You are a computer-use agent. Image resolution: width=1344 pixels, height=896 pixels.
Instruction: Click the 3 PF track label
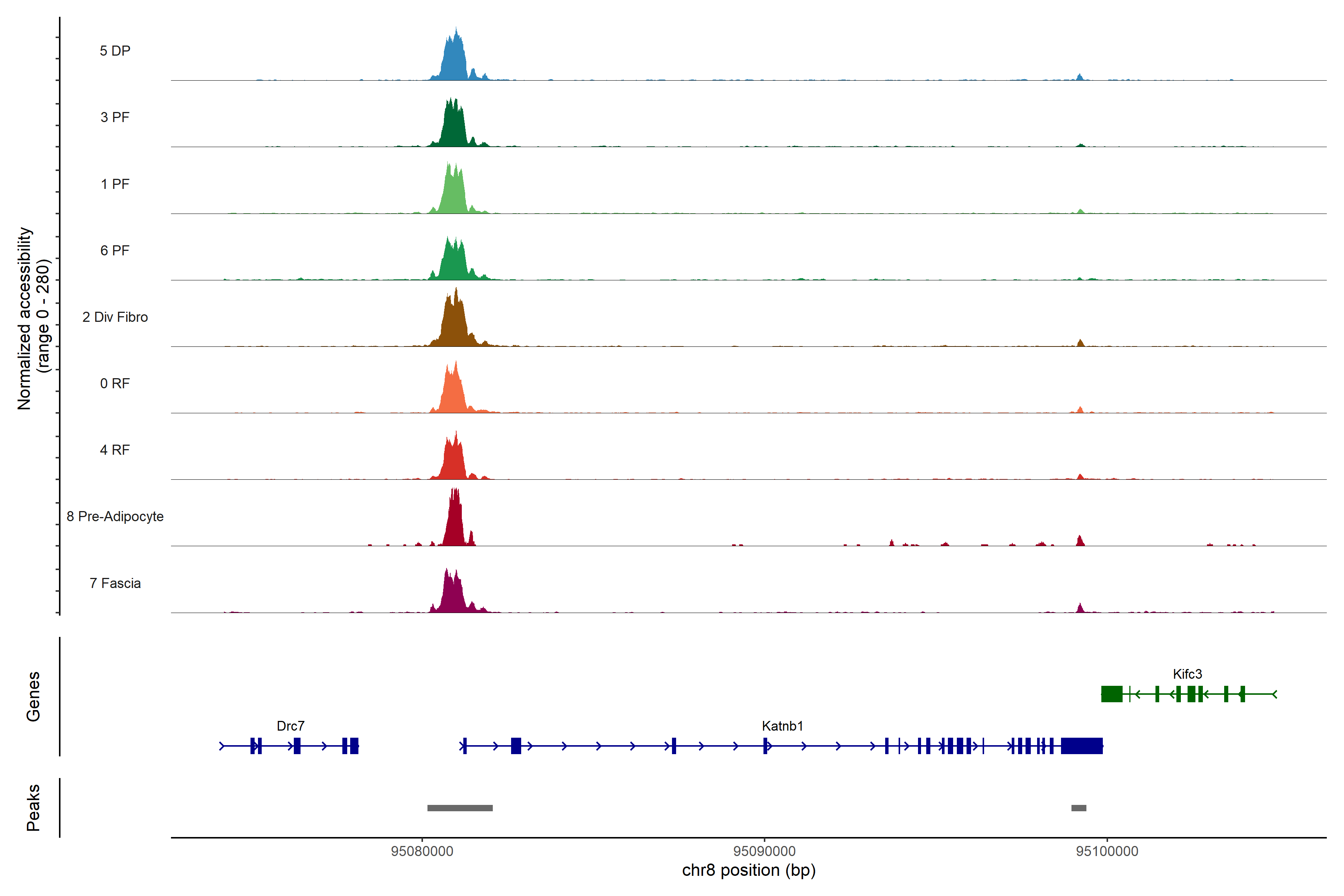(115, 118)
